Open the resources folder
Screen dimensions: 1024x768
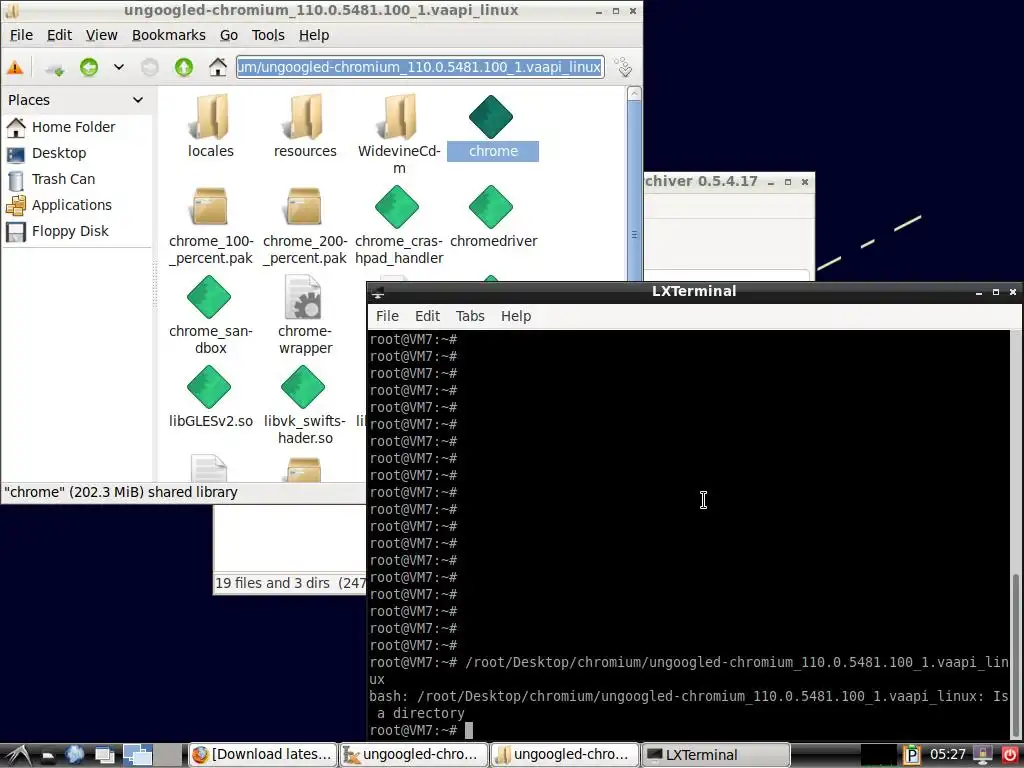point(305,127)
